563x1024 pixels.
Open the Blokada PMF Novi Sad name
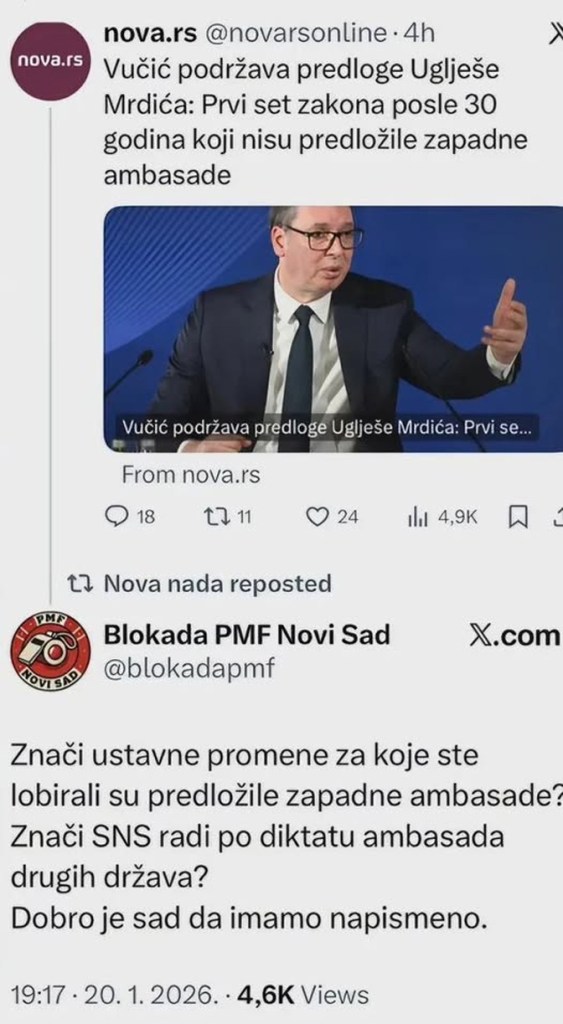(248, 635)
